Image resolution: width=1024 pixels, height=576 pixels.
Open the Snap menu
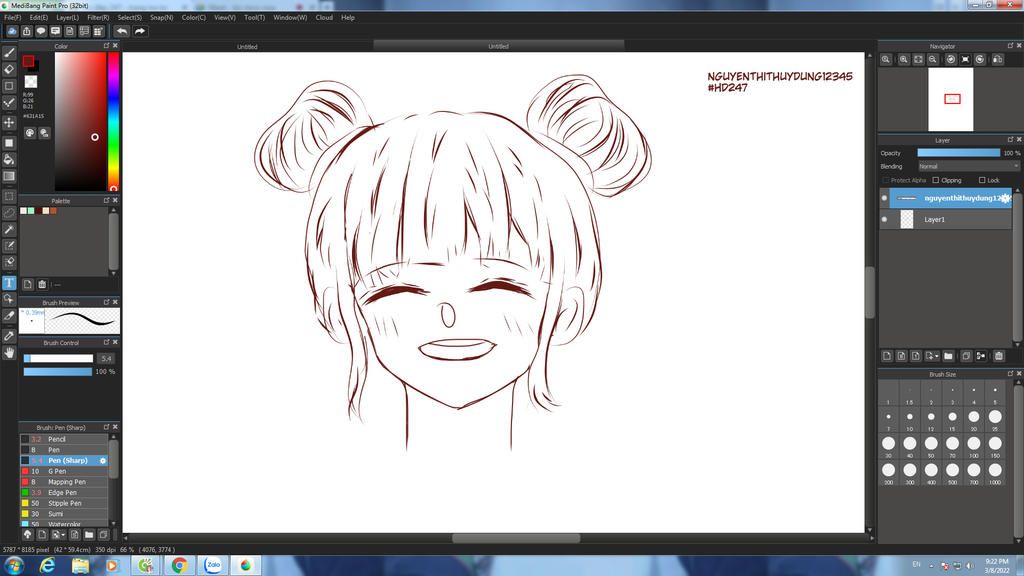coord(161,18)
